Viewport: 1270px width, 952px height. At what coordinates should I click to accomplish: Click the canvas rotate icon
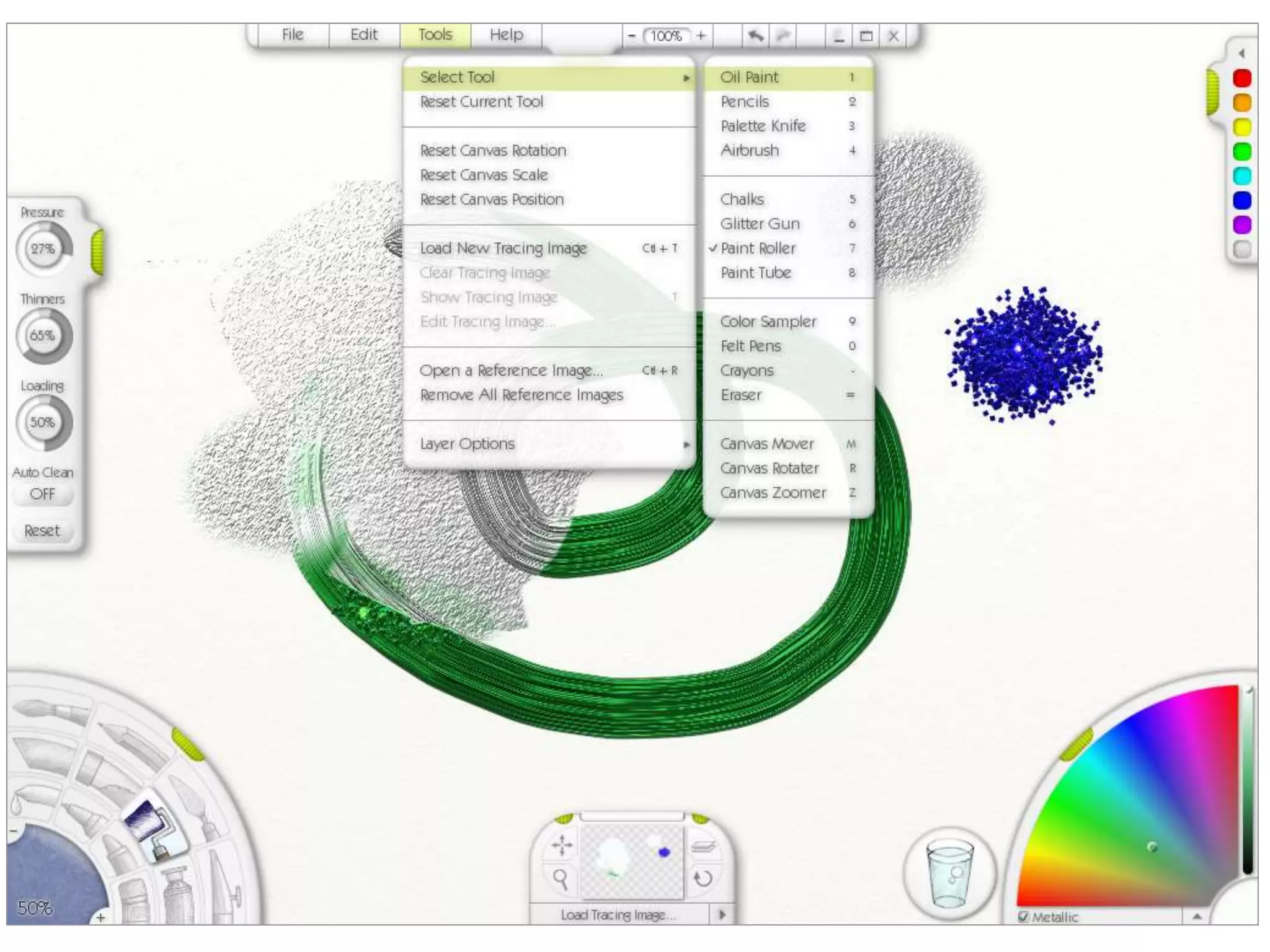(703, 879)
